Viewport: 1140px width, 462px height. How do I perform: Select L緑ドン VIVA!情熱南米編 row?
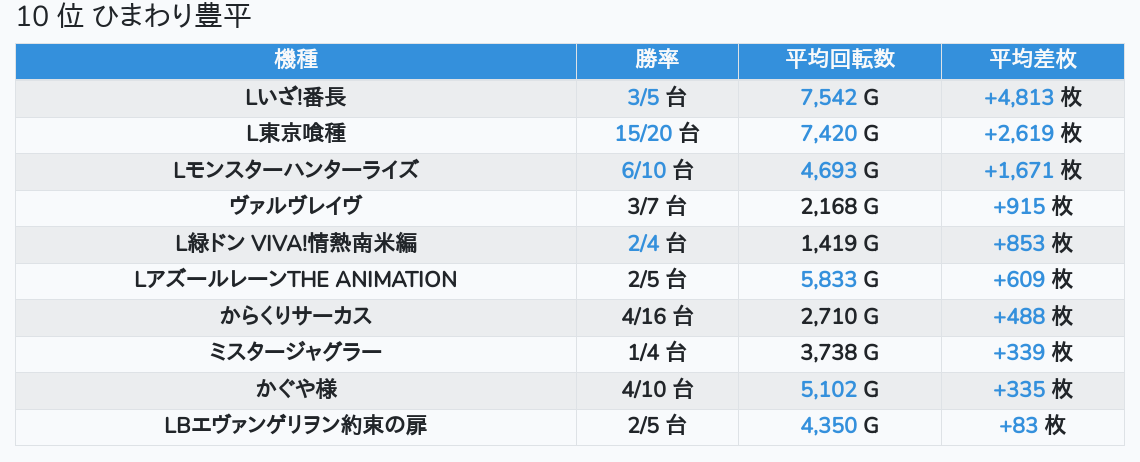click(x=570, y=244)
